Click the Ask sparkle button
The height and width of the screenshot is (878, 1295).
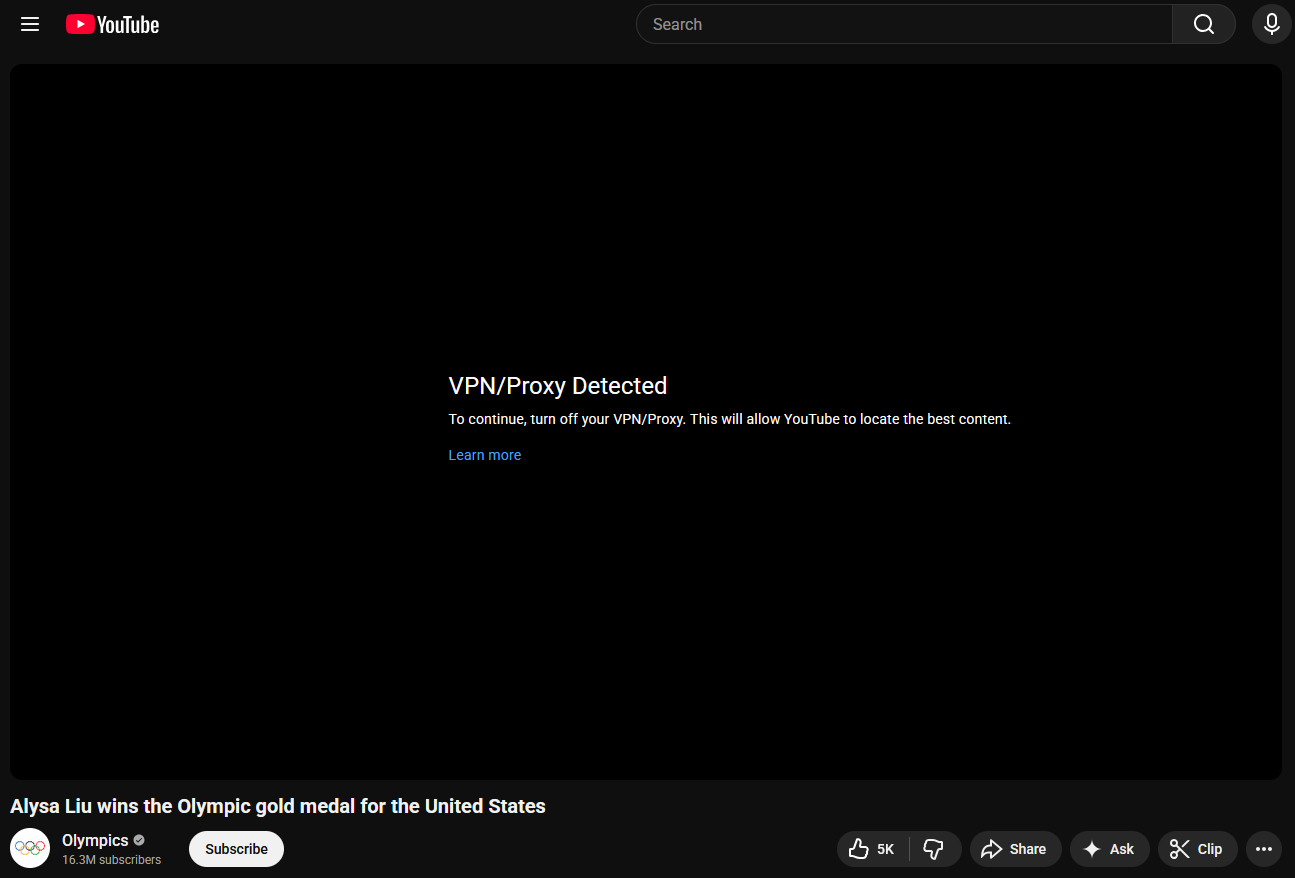(x=1109, y=849)
